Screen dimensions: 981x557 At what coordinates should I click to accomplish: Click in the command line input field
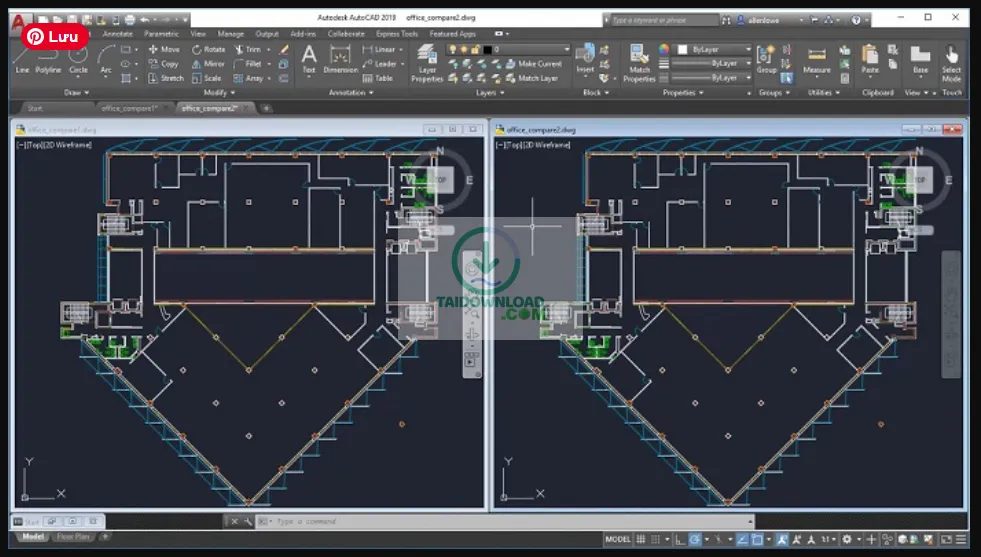click(x=504, y=521)
